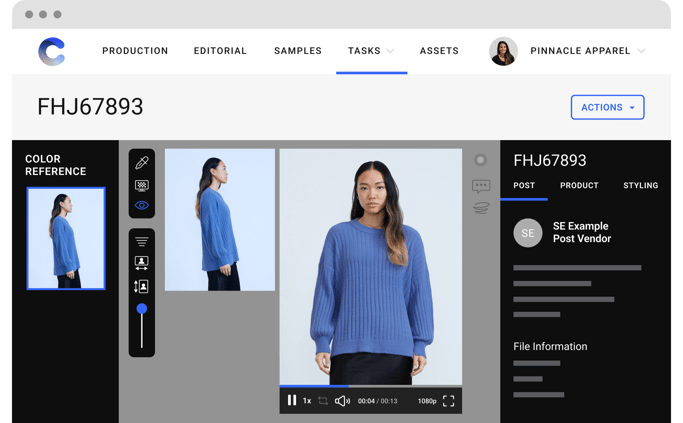This screenshot has height=423, width=683.
Task: Click the FHJ67893 page title
Action: click(90, 107)
